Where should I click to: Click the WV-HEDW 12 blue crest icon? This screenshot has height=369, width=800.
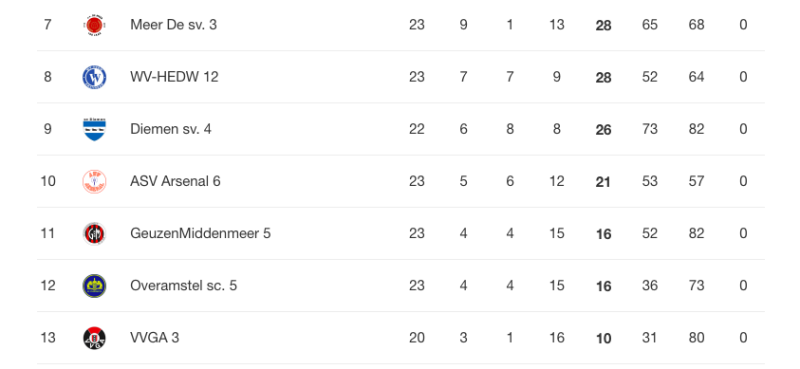pos(94,77)
